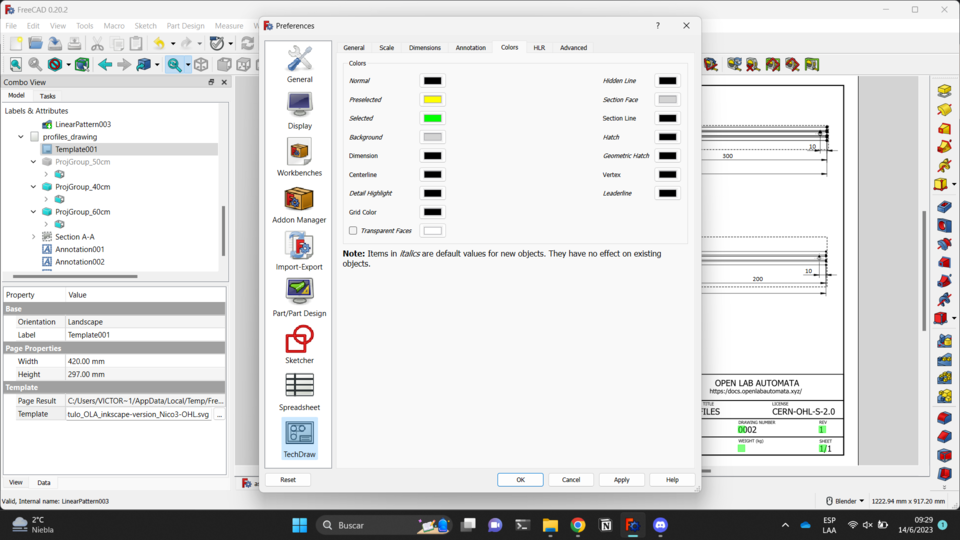Change the Hidden Line color swatch
960x540 pixels.
tap(667, 81)
